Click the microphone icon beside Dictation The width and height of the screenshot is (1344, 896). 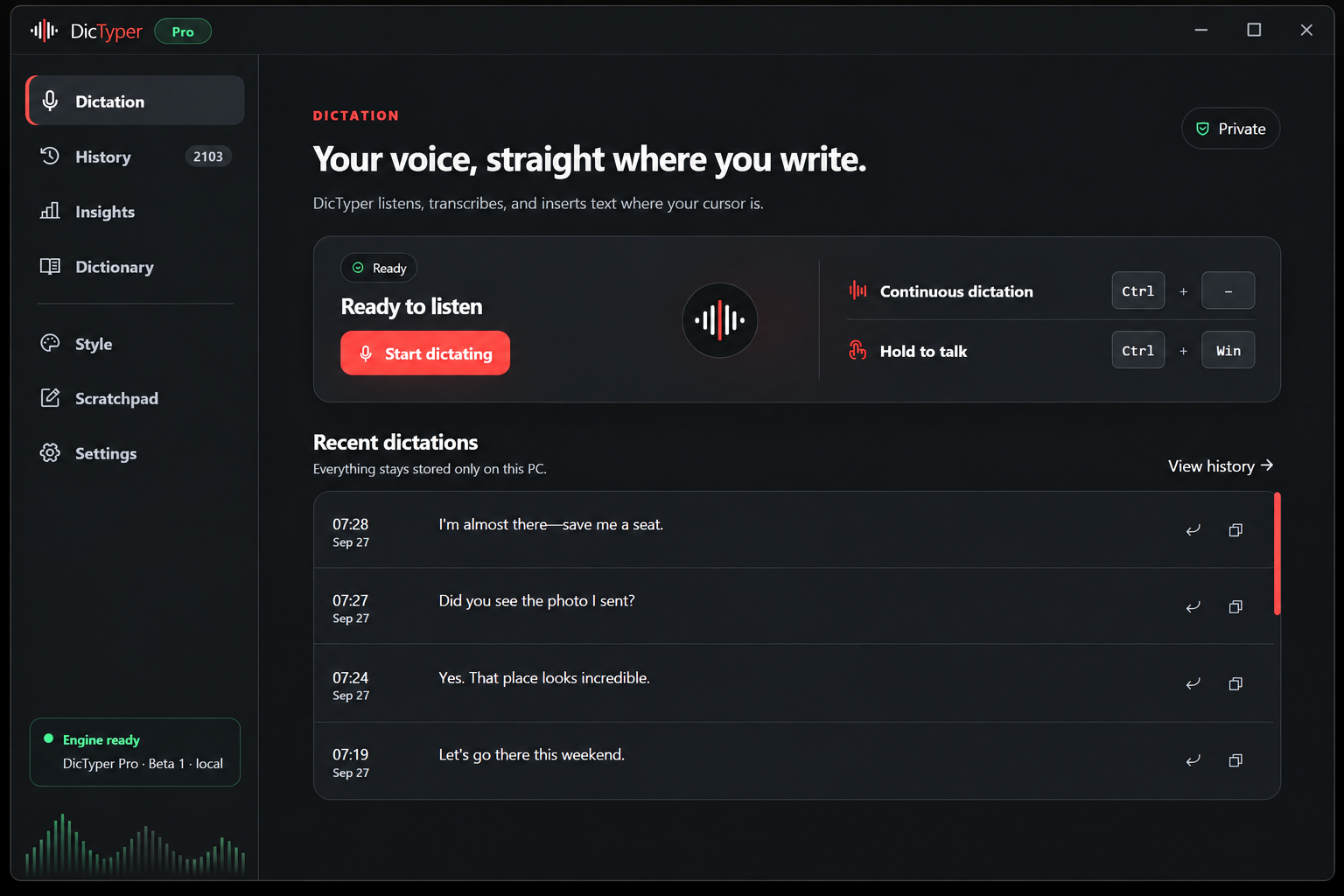pyautogui.click(x=50, y=101)
